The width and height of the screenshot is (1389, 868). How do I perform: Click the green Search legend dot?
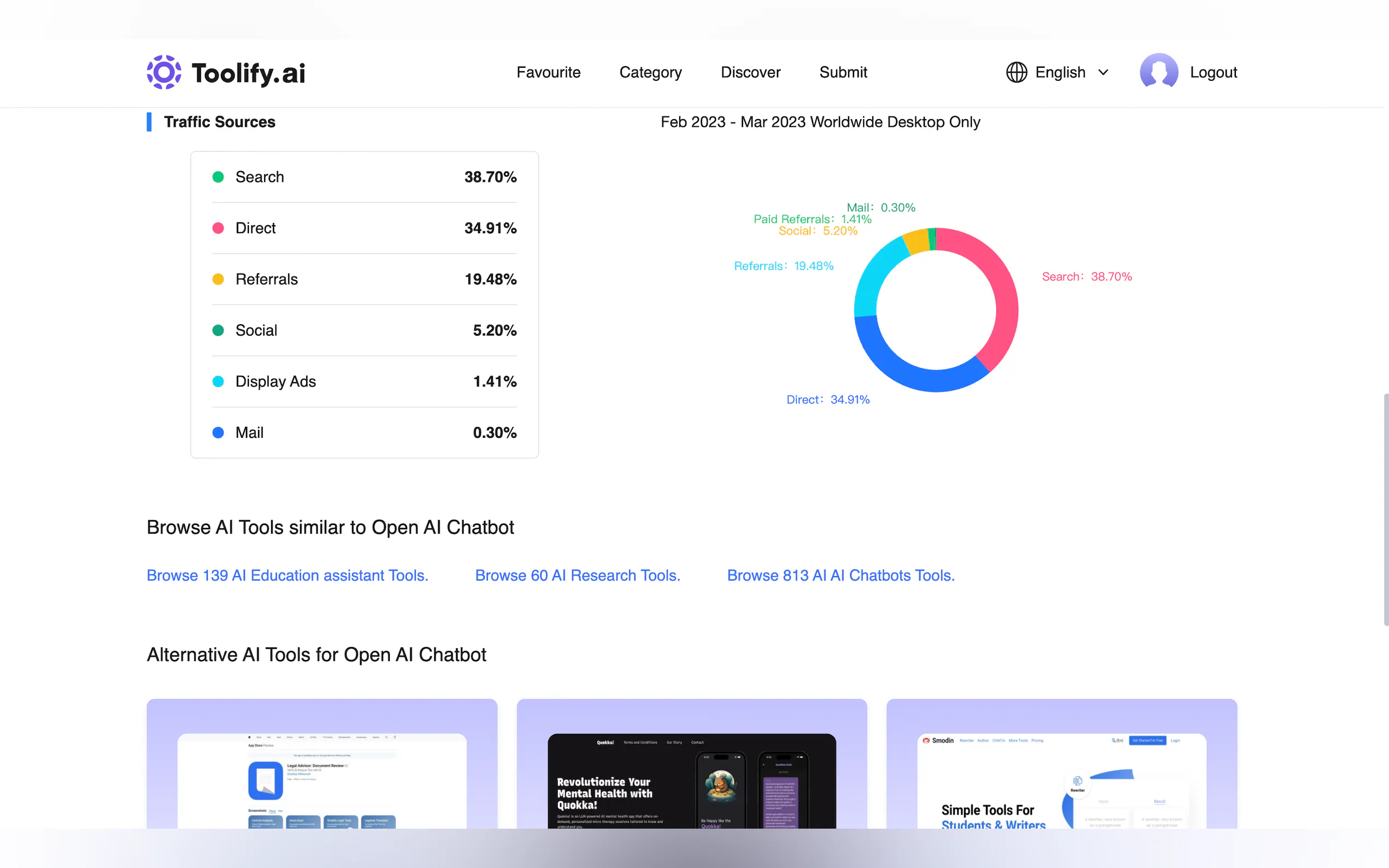tap(218, 177)
